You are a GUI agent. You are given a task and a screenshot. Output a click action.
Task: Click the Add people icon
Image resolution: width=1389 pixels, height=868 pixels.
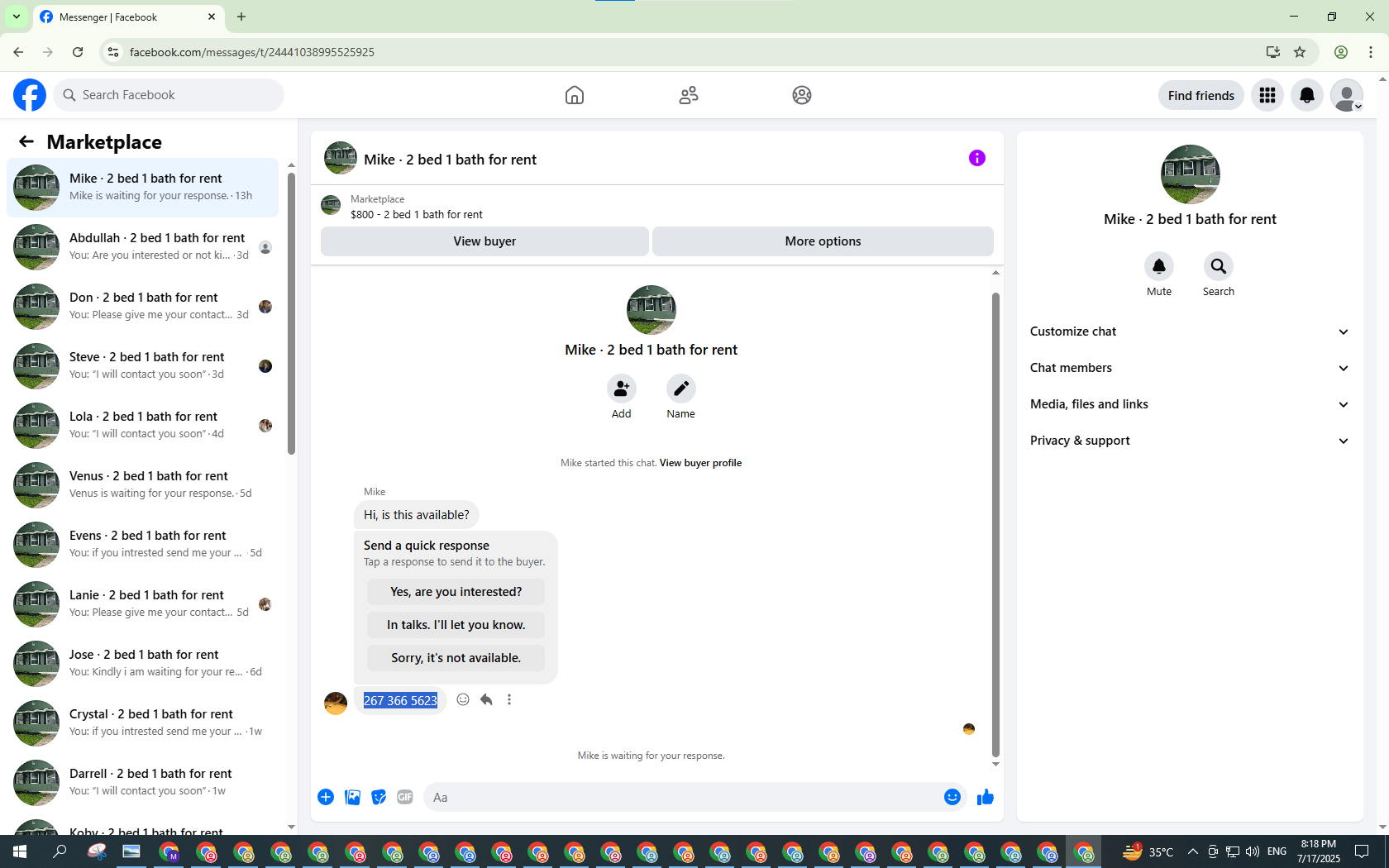[x=622, y=389]
